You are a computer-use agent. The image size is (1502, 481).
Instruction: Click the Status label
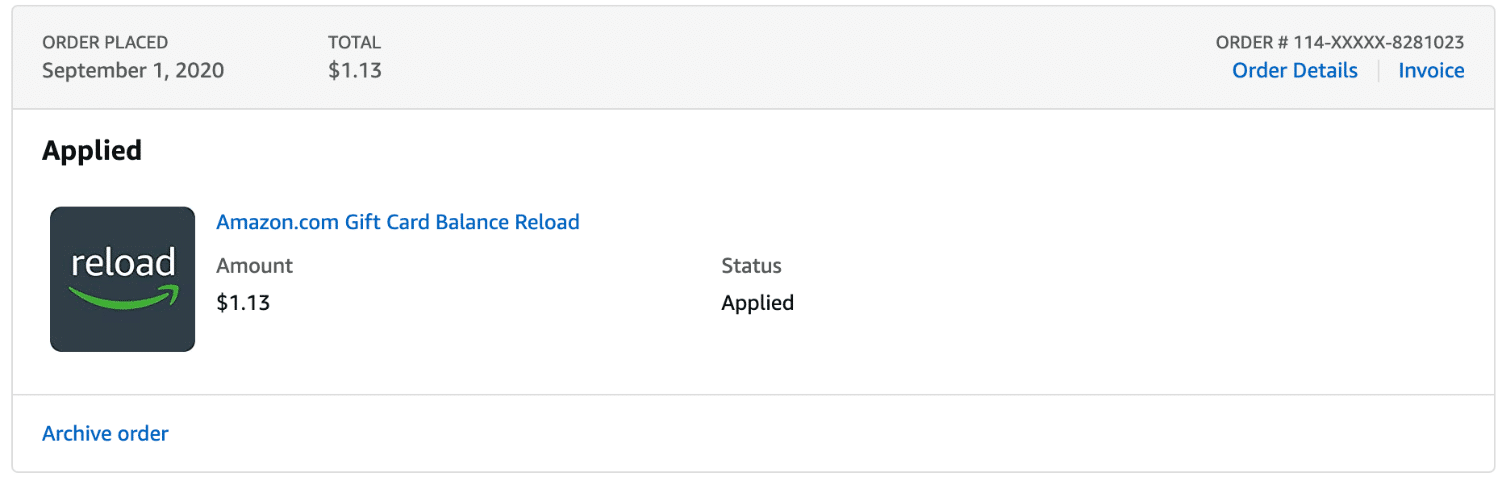(751, 266)
